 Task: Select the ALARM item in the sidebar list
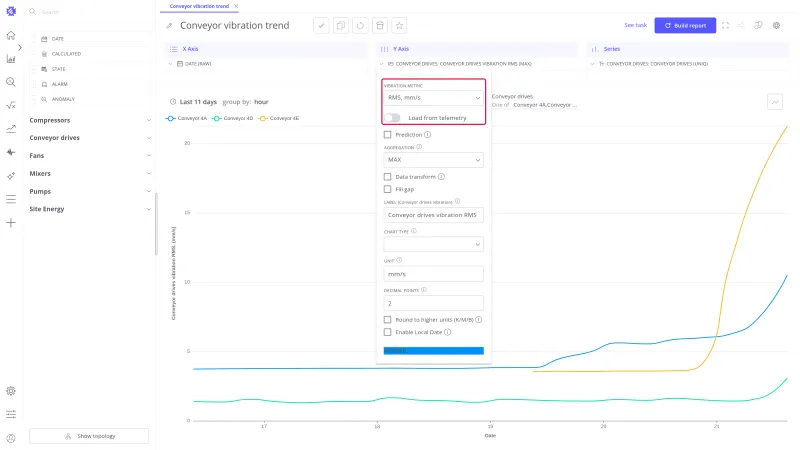(x=60, y=84)
